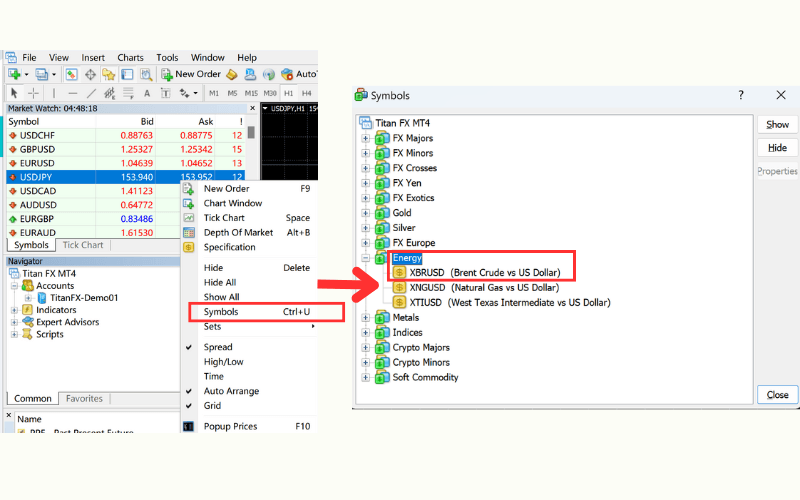Viewport: 800px width, 500px height.
Task: Click the XBRUSD gold symbol icon
Action: [399, 272]
